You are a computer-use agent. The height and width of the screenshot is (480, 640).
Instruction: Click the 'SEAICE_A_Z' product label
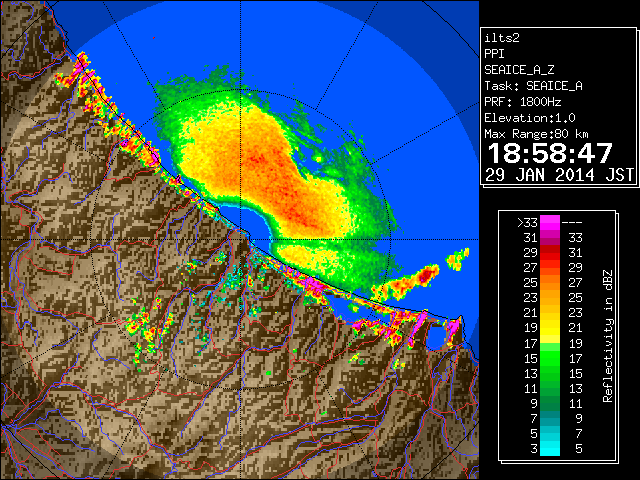tap(519, 70)
